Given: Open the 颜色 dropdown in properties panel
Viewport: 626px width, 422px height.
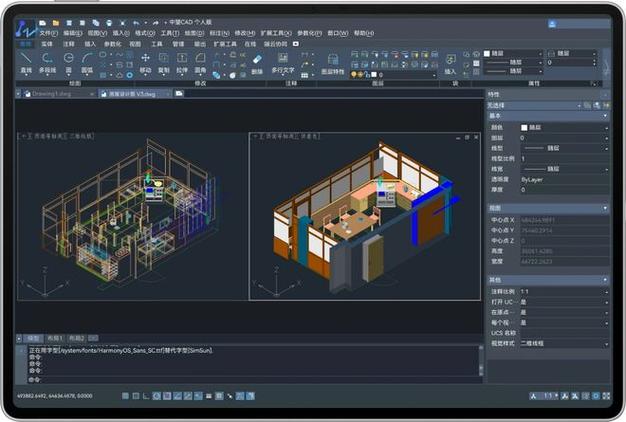Looking at the screenshot, I should pyautogui.click(x=565, y=128).
